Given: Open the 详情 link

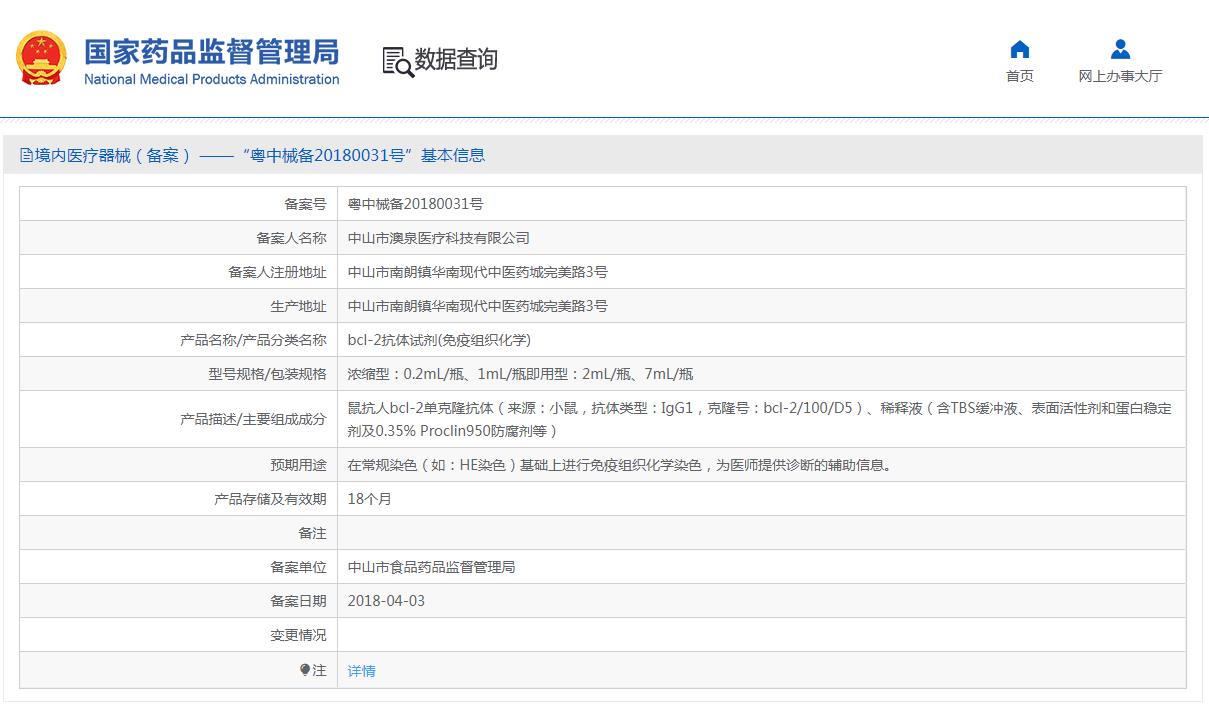Looking at the screenshot, I should [362, 671].
